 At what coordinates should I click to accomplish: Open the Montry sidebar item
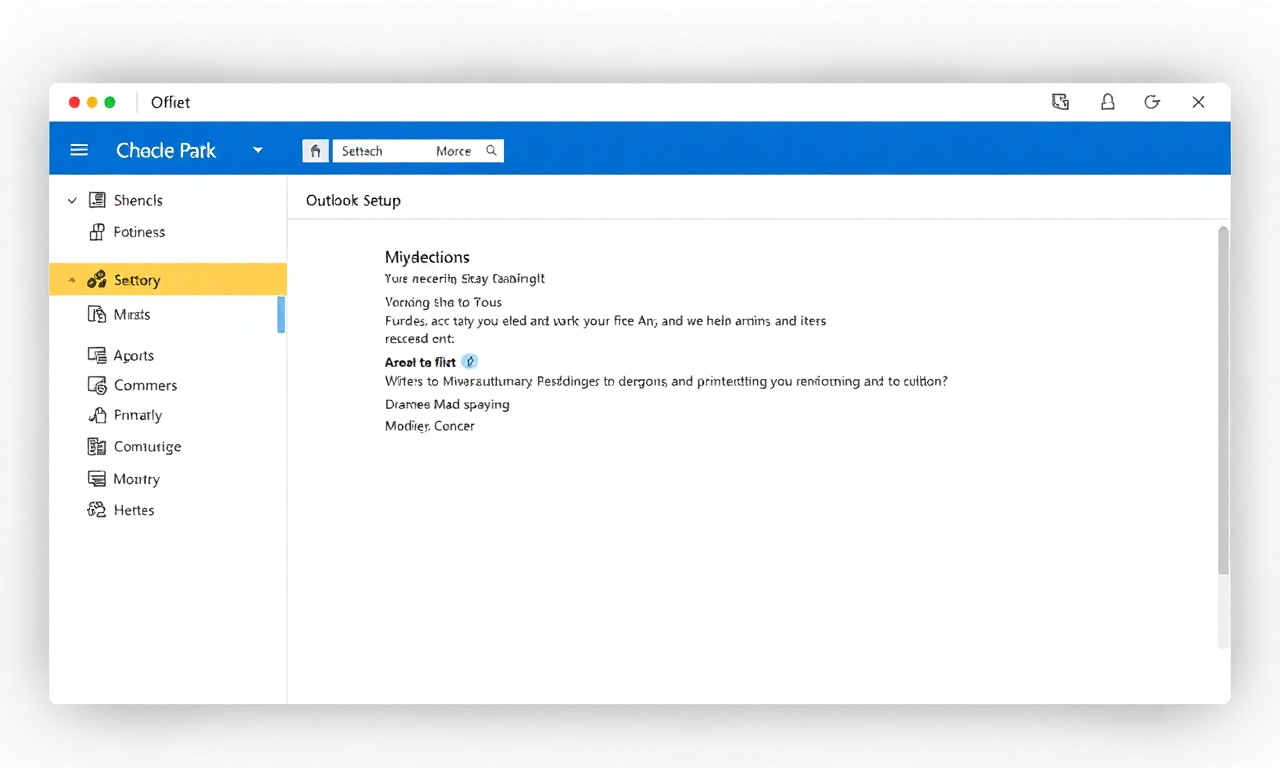pos(136,479)
